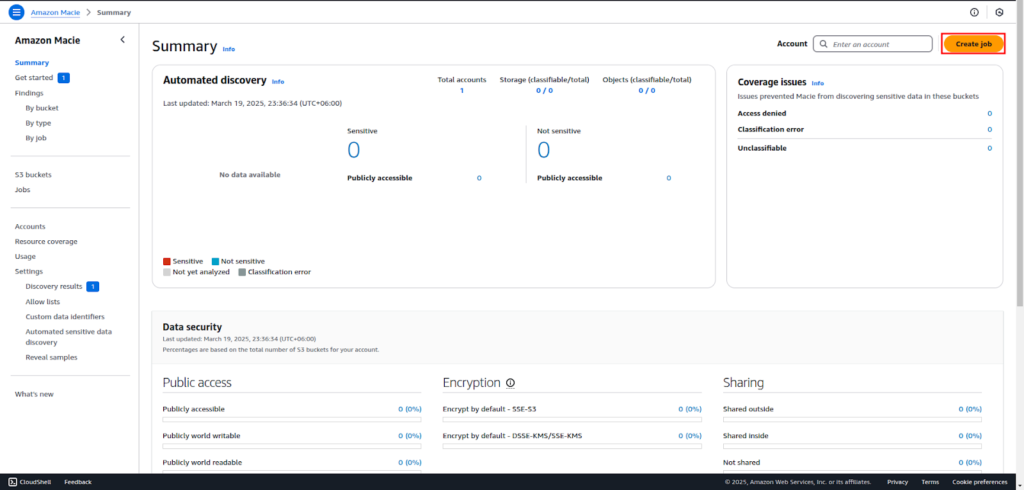The height and width of the screenshot is (490, 1024).
Task: Open Findings in sidebar
Action: pyautogui.click(x=29, y=93)
